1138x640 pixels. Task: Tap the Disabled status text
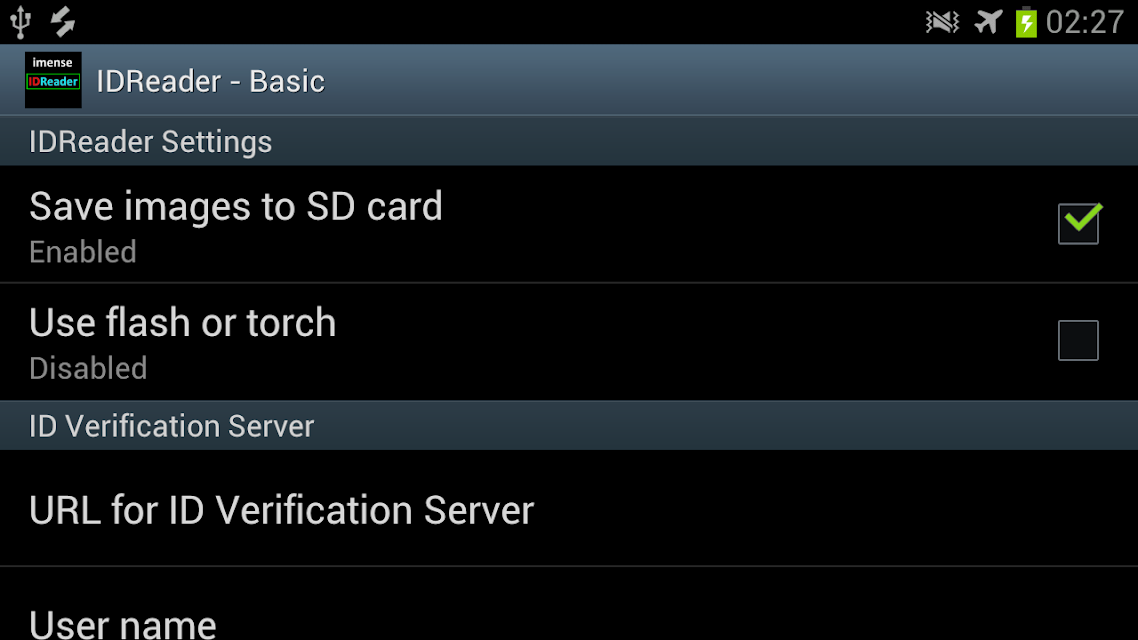coord(88,369)
